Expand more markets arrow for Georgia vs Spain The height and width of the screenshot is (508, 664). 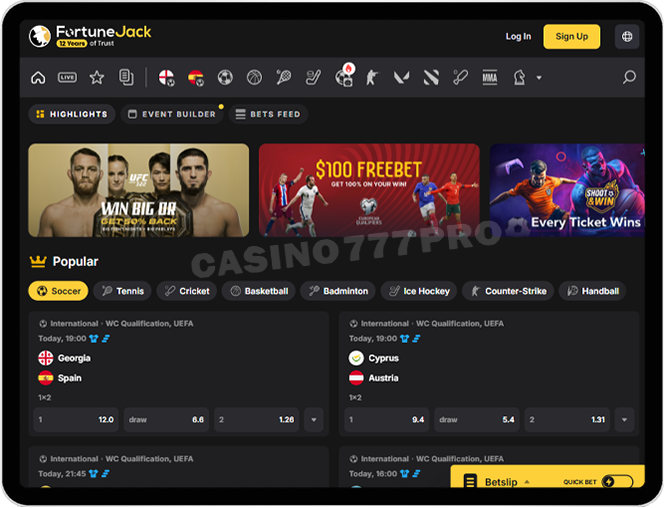coord(314,420)
